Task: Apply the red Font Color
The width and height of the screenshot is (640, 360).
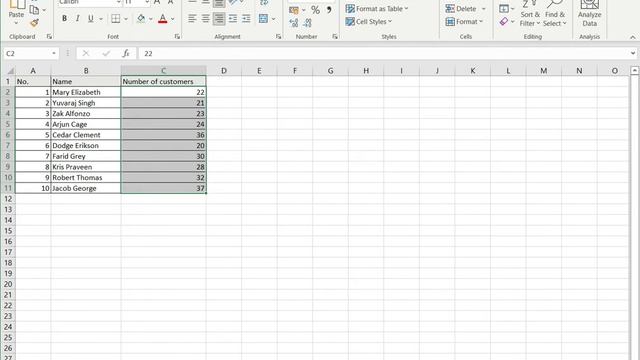Action: (162, 19)
